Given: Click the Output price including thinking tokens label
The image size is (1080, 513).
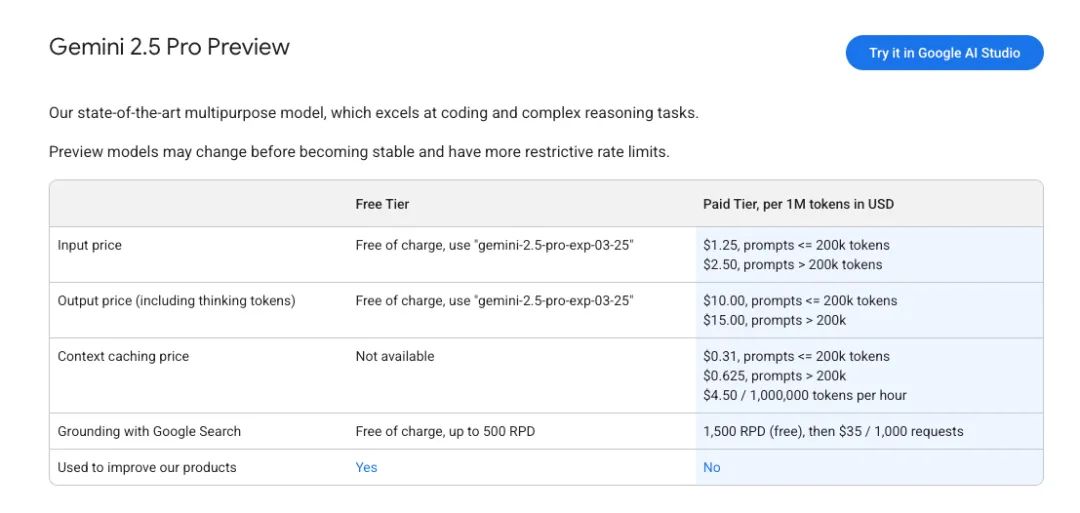Looking at the screenshot, I should pyautogui.click(x=176, y=300).
